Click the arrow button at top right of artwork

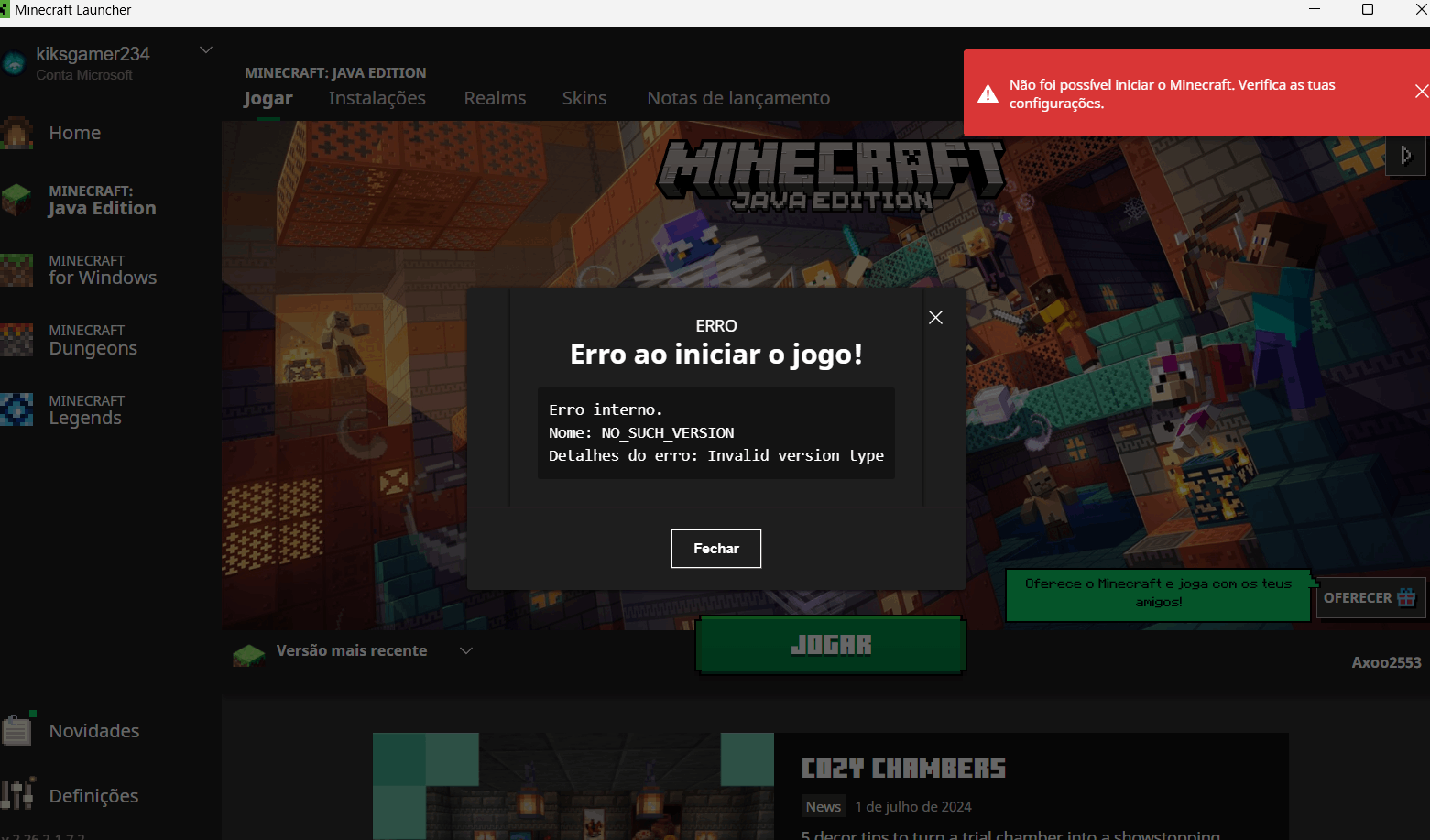click(x=1405, y=156)
